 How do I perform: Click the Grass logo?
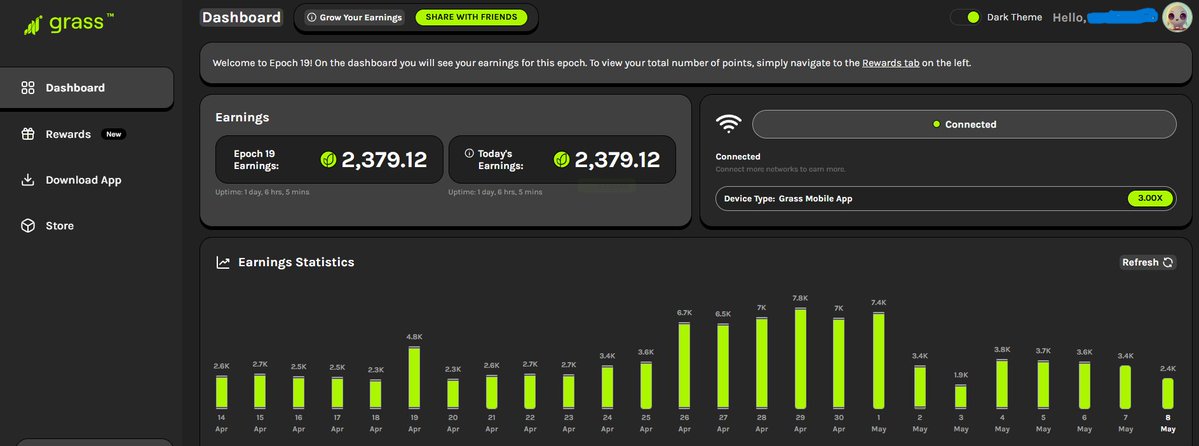(68, 24)
